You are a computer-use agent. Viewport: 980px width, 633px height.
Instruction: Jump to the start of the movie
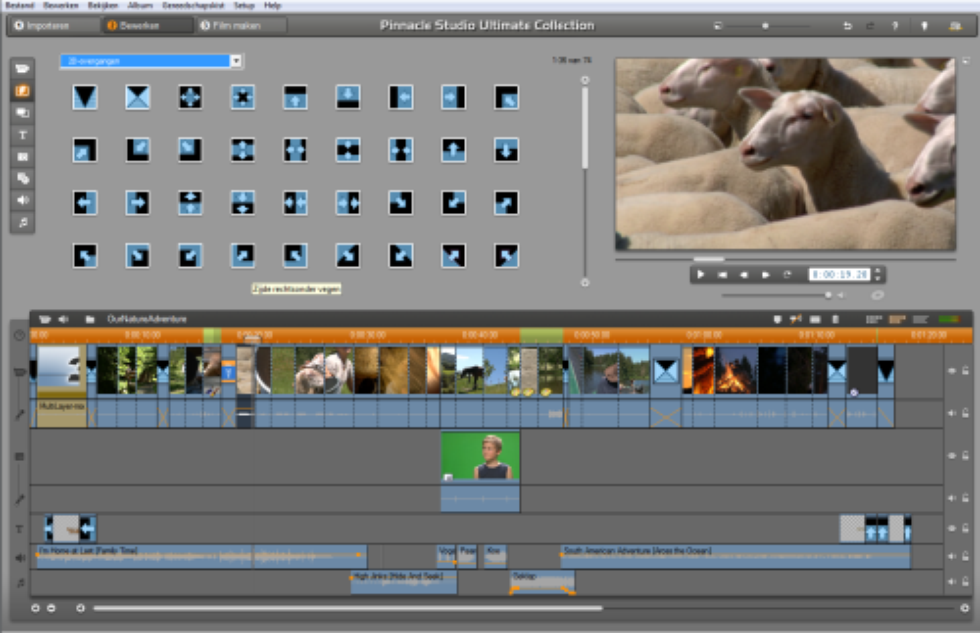(722, 274)
